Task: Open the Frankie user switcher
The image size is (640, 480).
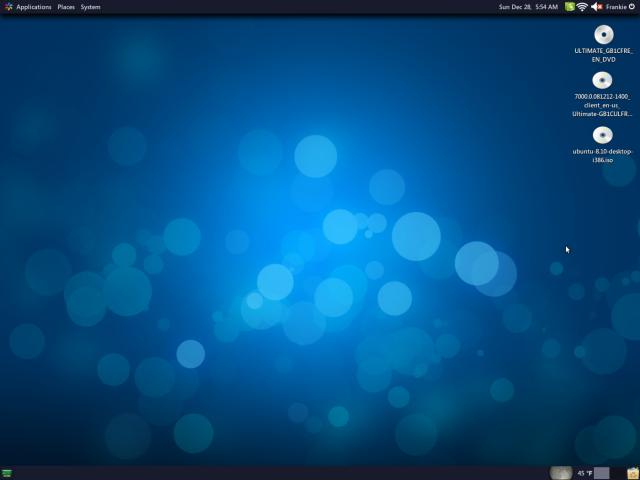Action: (x=616, y=7)
